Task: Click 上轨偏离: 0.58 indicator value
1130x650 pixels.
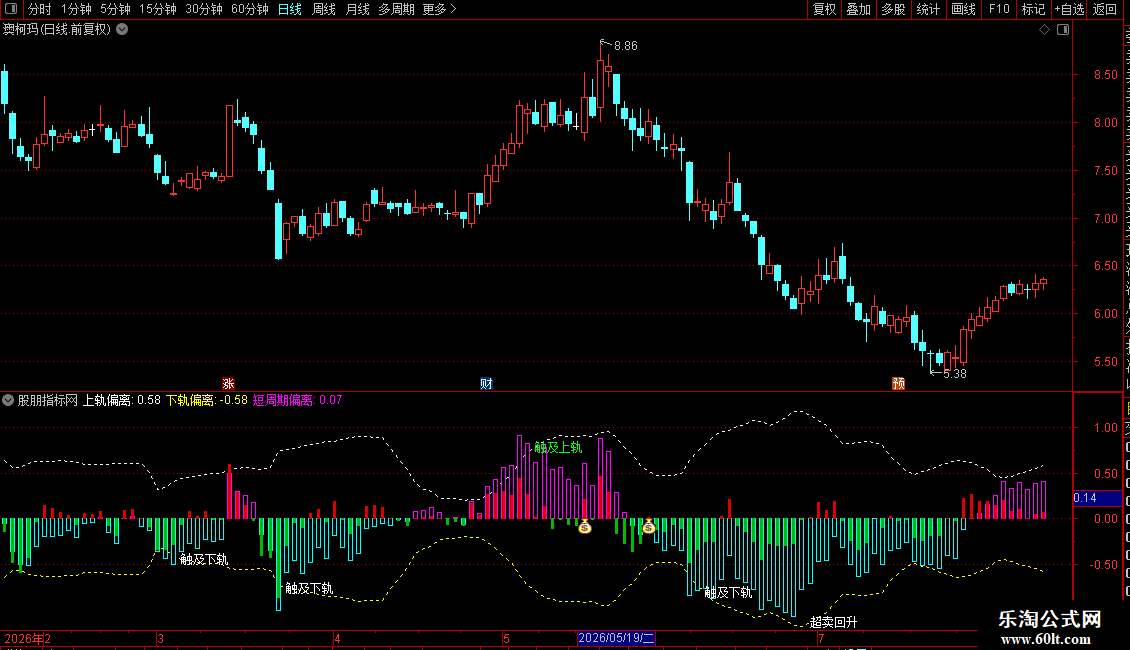Action: [122, 400]
